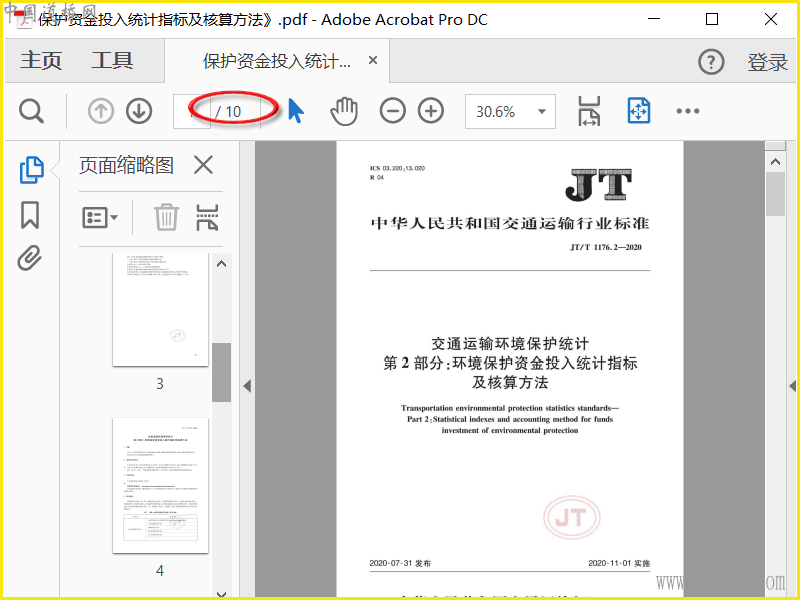Viewport: 800px width, 600px height.
Task: Toggle the fit full page view
Action: tap(638, 111)
